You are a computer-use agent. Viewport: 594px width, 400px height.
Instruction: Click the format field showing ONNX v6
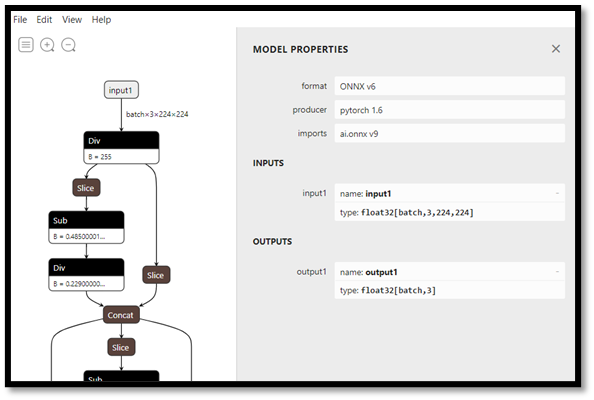click(x=450, y=86)
